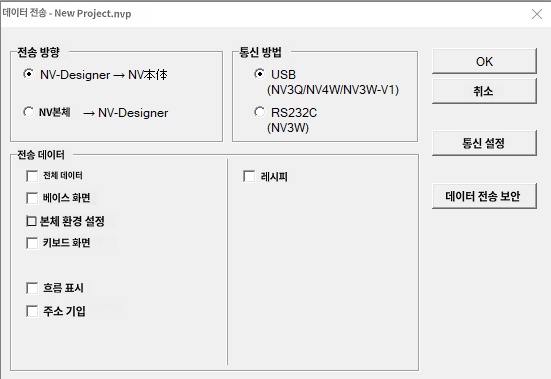Confirm with the OK button
Screen dimensions: 551x379
484,61
